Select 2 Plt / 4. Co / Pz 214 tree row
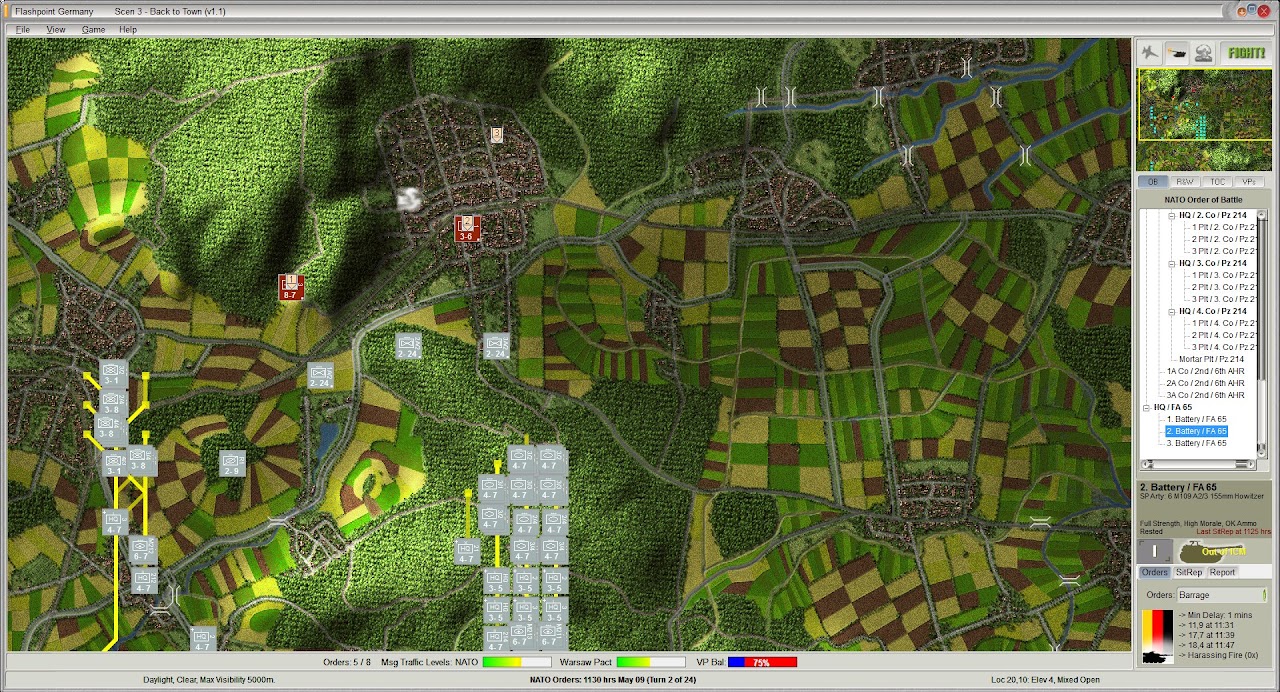The height and width of the screenshot is (692, 1280). pos(1223,335)
